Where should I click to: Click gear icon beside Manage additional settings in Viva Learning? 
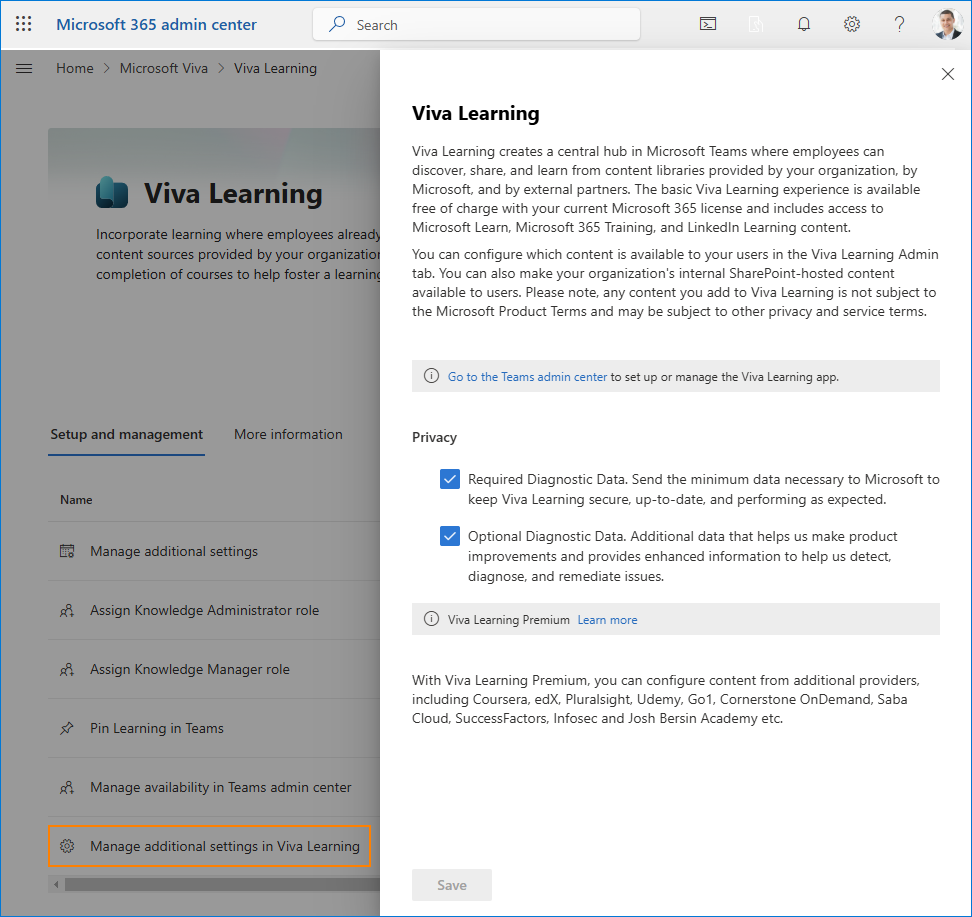67,846
